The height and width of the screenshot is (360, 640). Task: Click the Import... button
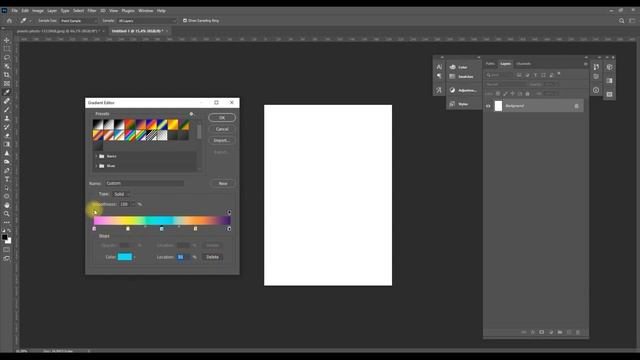[x=222, y=140]
